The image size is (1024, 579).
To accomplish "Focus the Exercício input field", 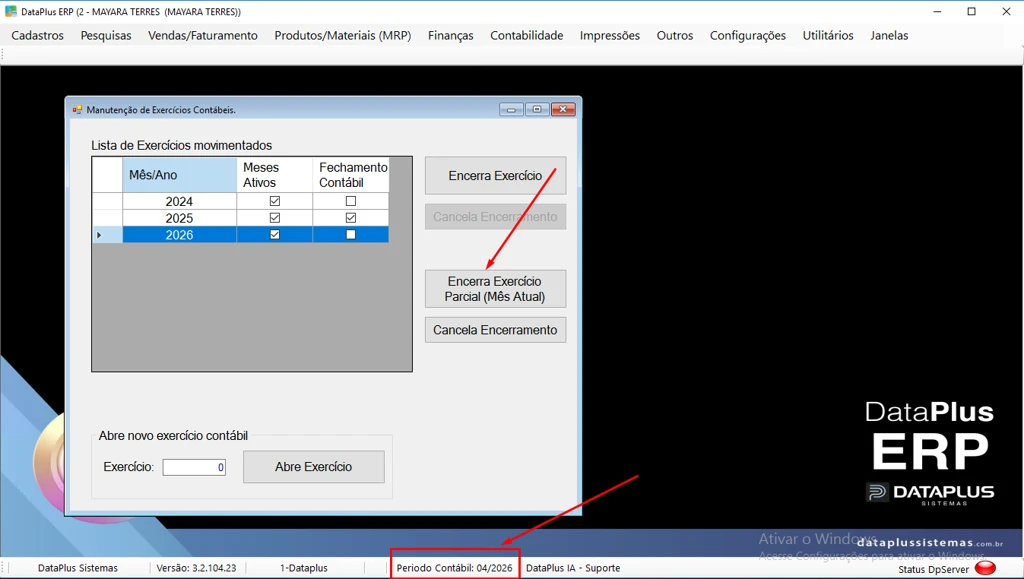I will (194, 467).
